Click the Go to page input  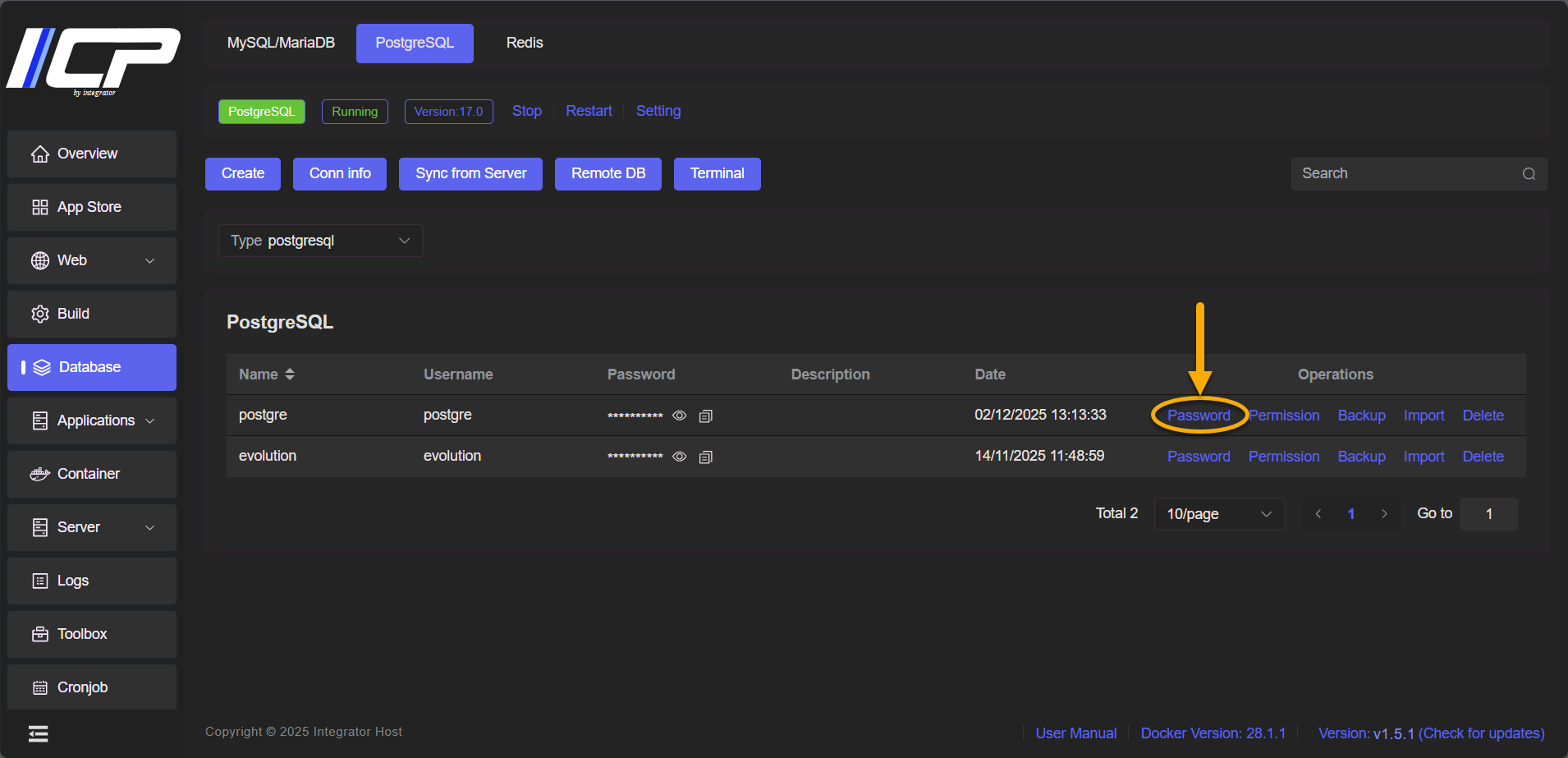click(x=1488, y=514)
